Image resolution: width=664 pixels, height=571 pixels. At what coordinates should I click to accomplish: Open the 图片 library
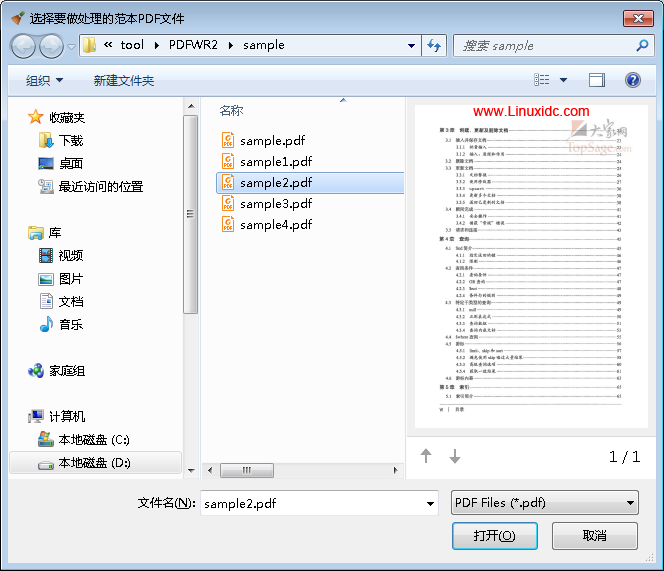click(71, 278)
